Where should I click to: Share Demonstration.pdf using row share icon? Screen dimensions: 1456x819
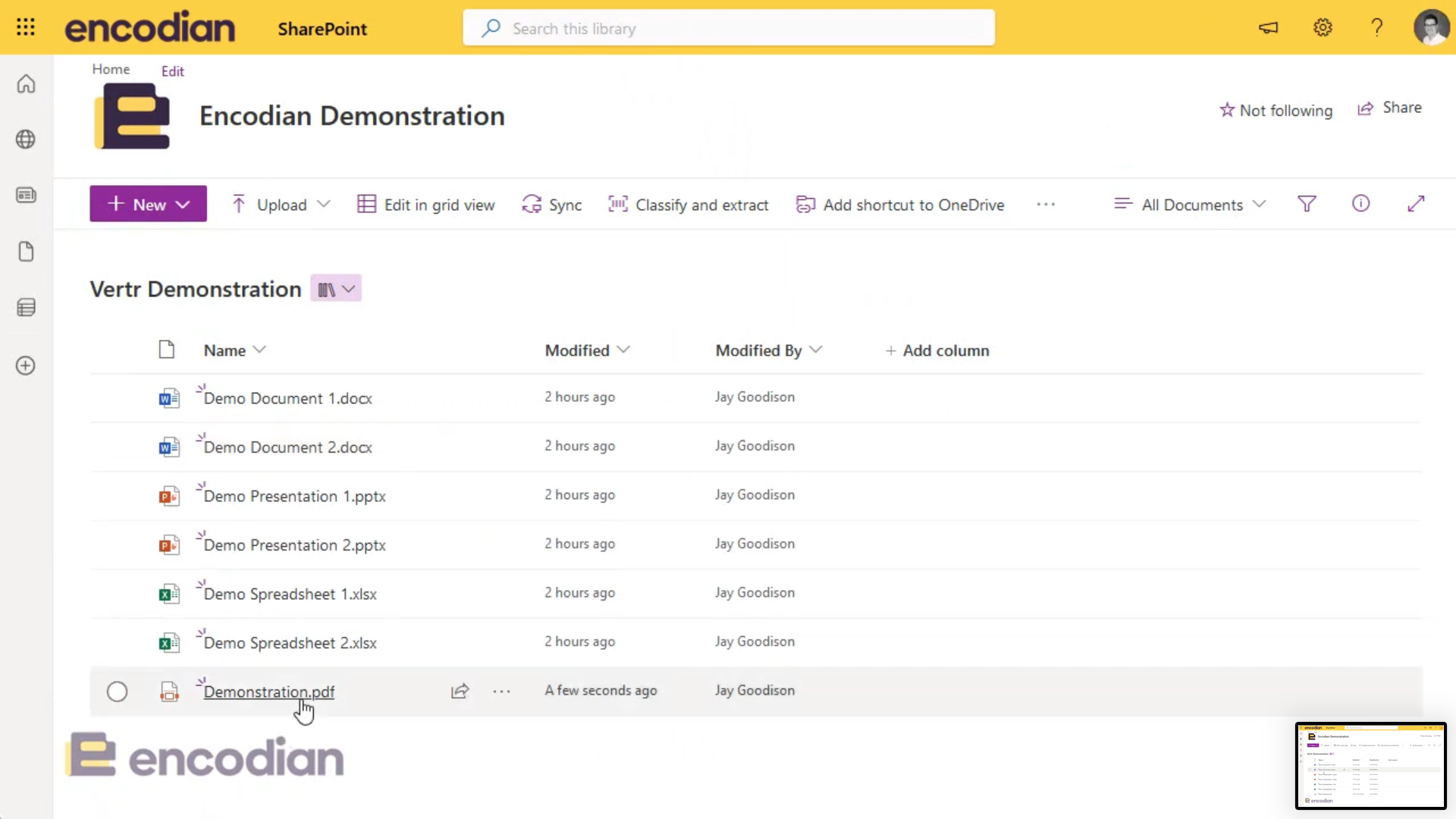pos(460,691)
